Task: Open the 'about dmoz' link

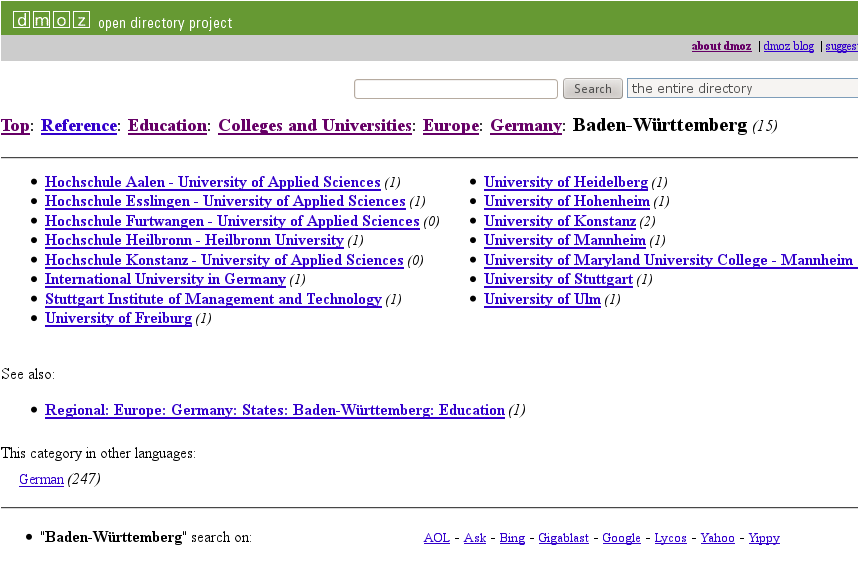Action: click(x=721, y=46)
